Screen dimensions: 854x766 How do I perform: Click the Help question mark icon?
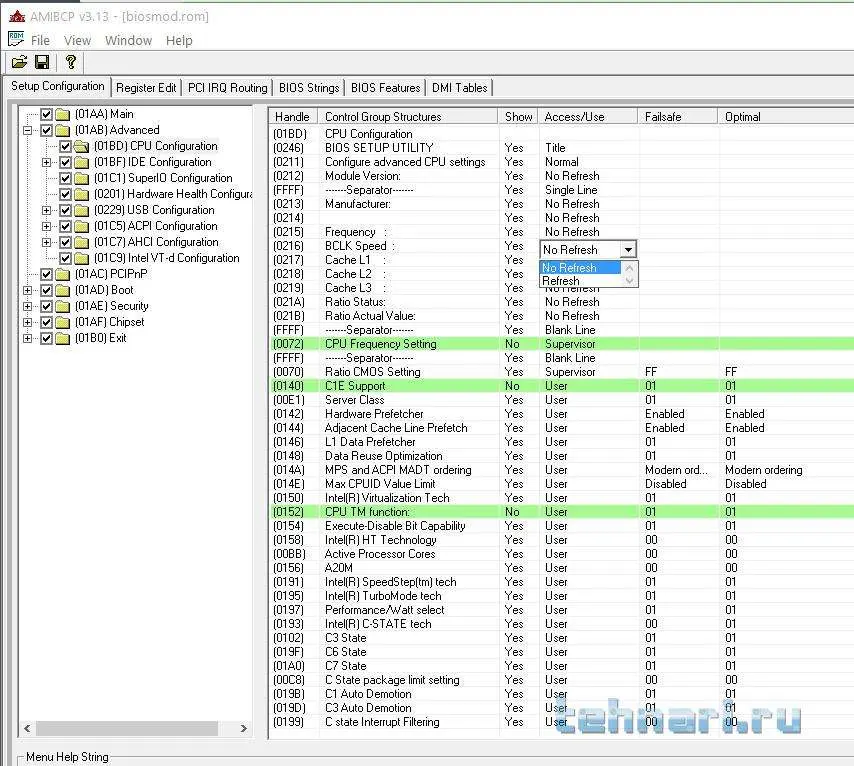[70, 63]
